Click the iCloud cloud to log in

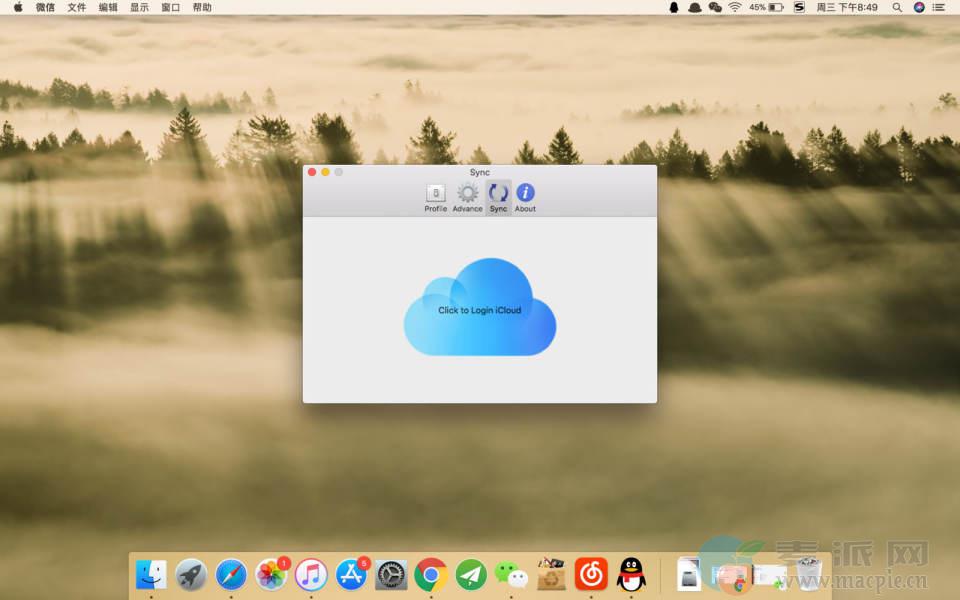(x=480, y=308)
